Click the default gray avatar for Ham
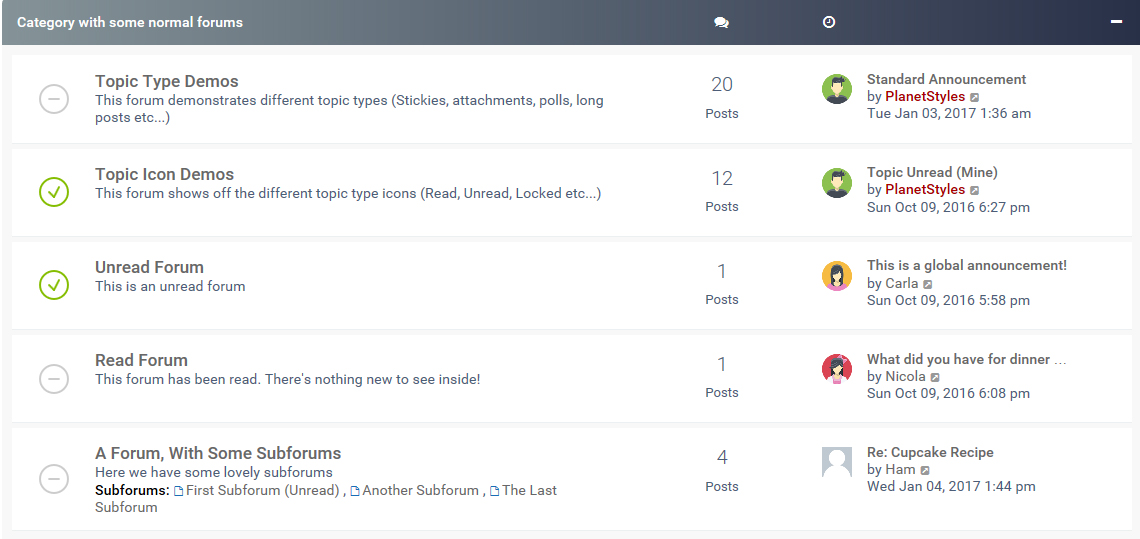 (x=836, y=462)
